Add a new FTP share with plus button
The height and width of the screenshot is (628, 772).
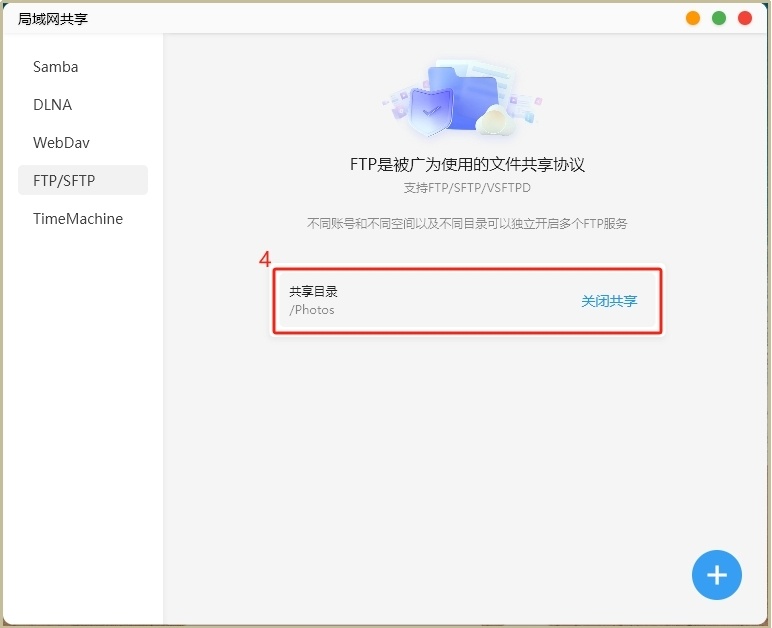coord(716,575)
